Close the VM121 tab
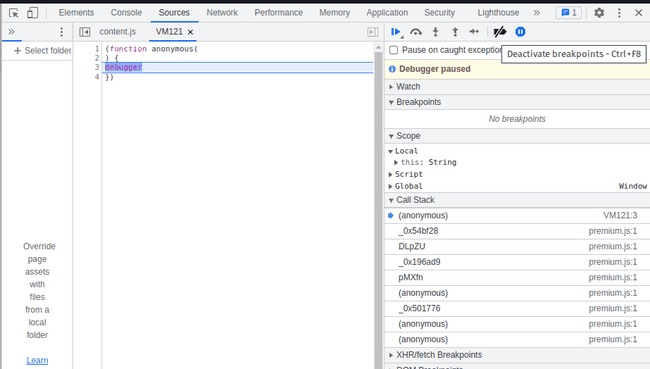The height and width of the screenshot is (369, 650). [190, 32]
